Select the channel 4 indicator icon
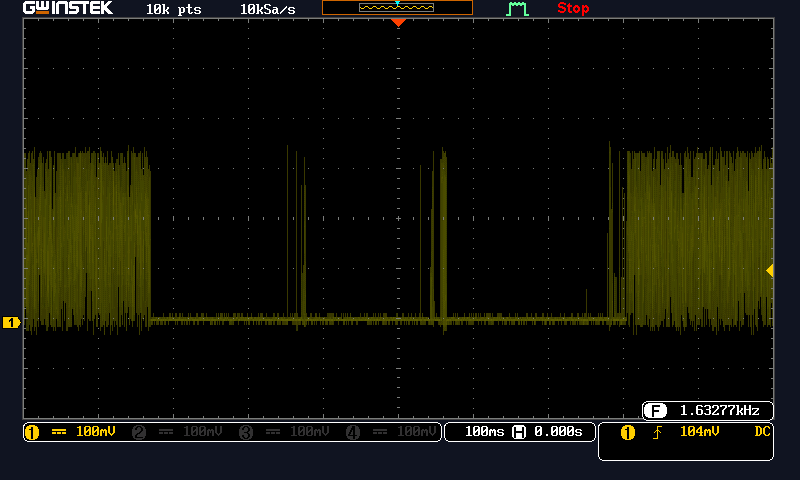800x480 pixels. (x=353, y=433)
